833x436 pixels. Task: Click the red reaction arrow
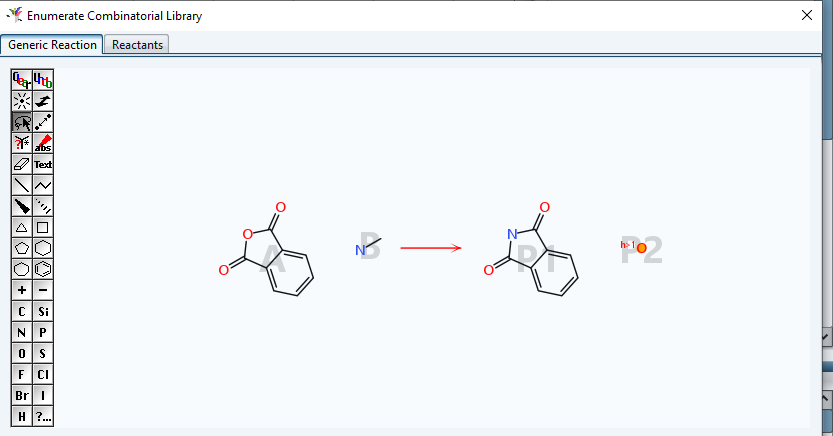point(430,247)
